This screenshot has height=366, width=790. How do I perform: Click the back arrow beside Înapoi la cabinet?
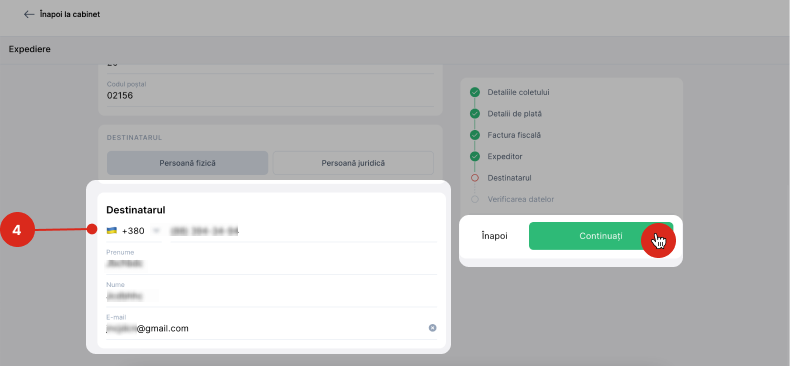point(29,15)
